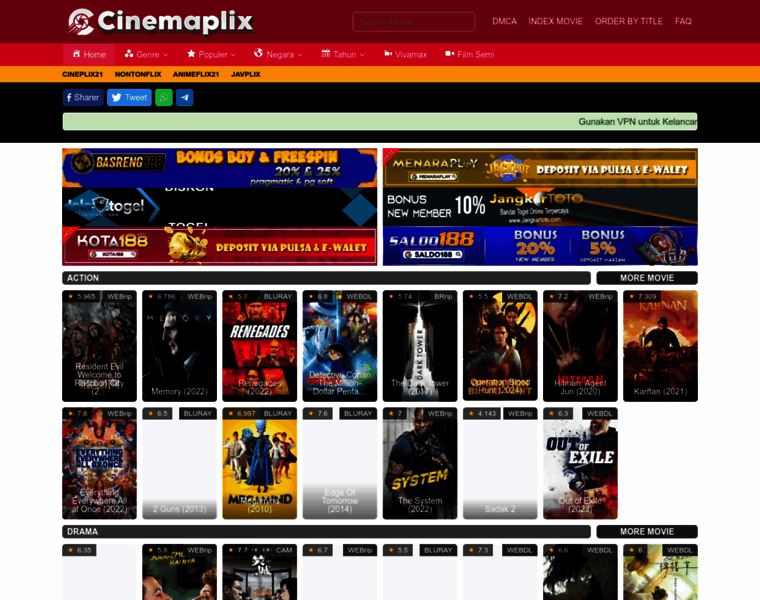Open Out of Exile (2023) poster
This screenshot has height=600, width=760.
click(x=580, y=463)
